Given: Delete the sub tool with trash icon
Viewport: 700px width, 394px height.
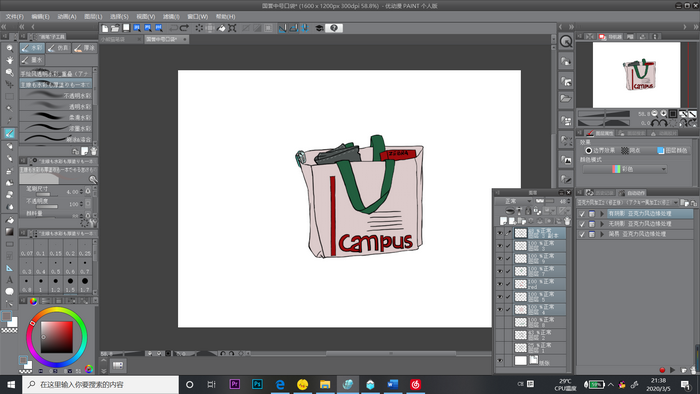Looking at the screenshot, I should click(x=94, y=151).
